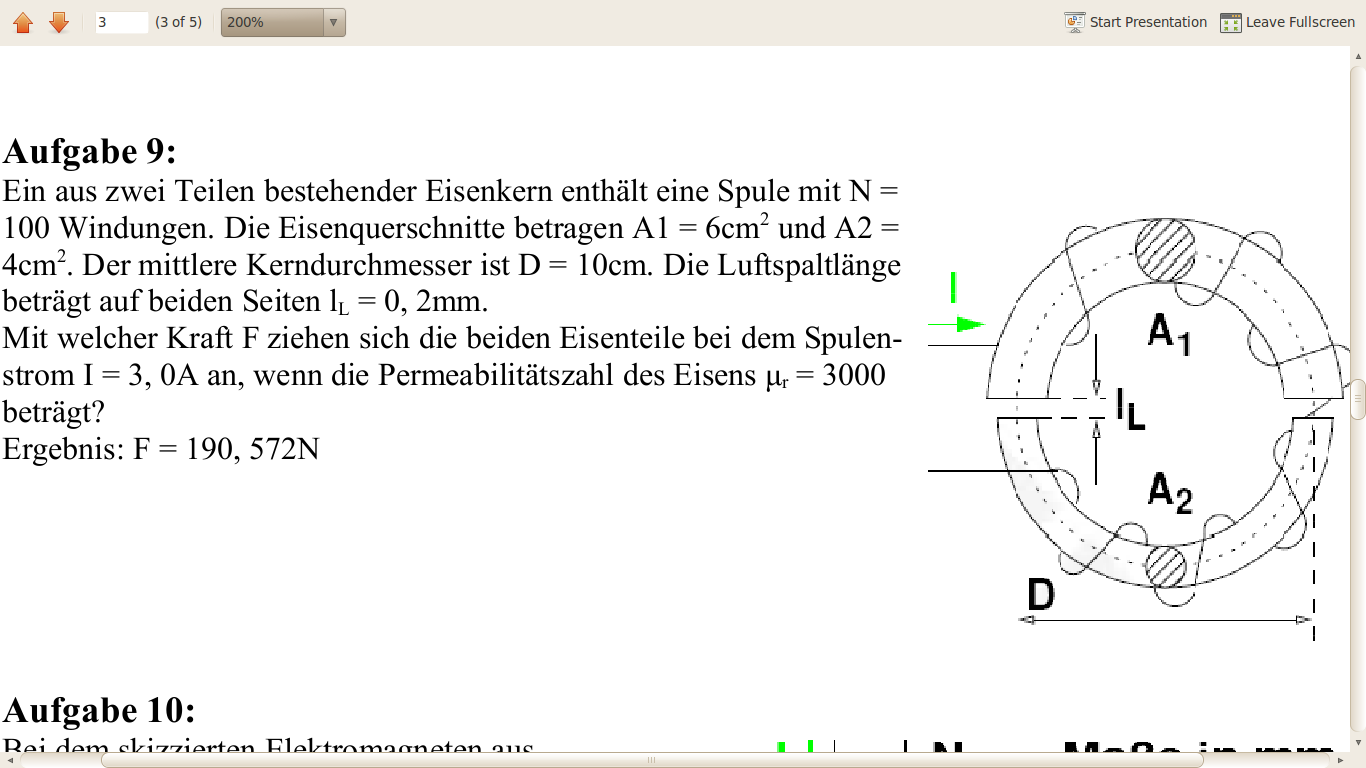Image resolution: width=1366 pixels, height=768 pixels.
Task: Click the Start Presentation button
Action: 1136,22
